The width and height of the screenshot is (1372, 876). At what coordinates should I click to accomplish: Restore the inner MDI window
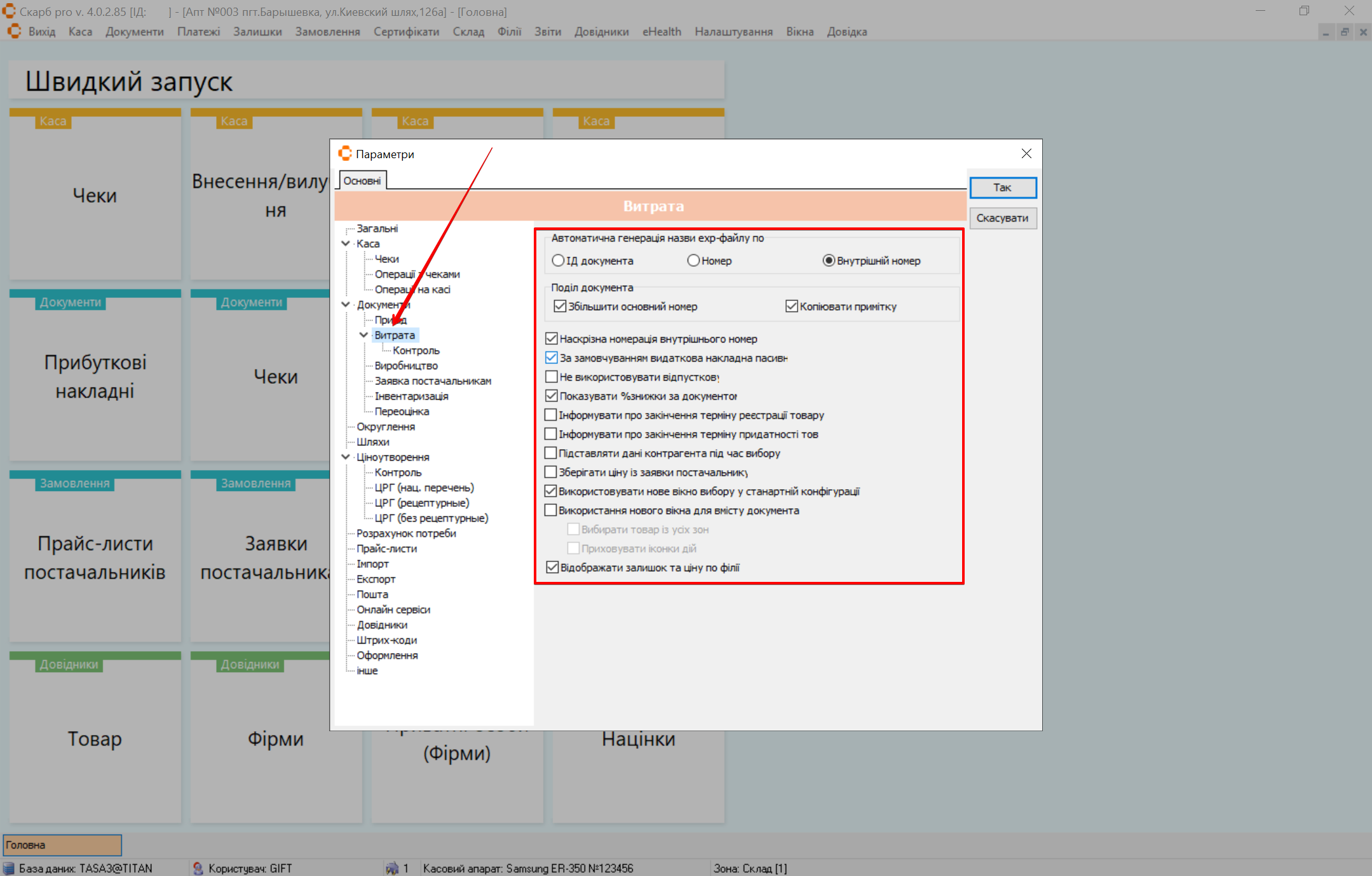click(1345, 32)
